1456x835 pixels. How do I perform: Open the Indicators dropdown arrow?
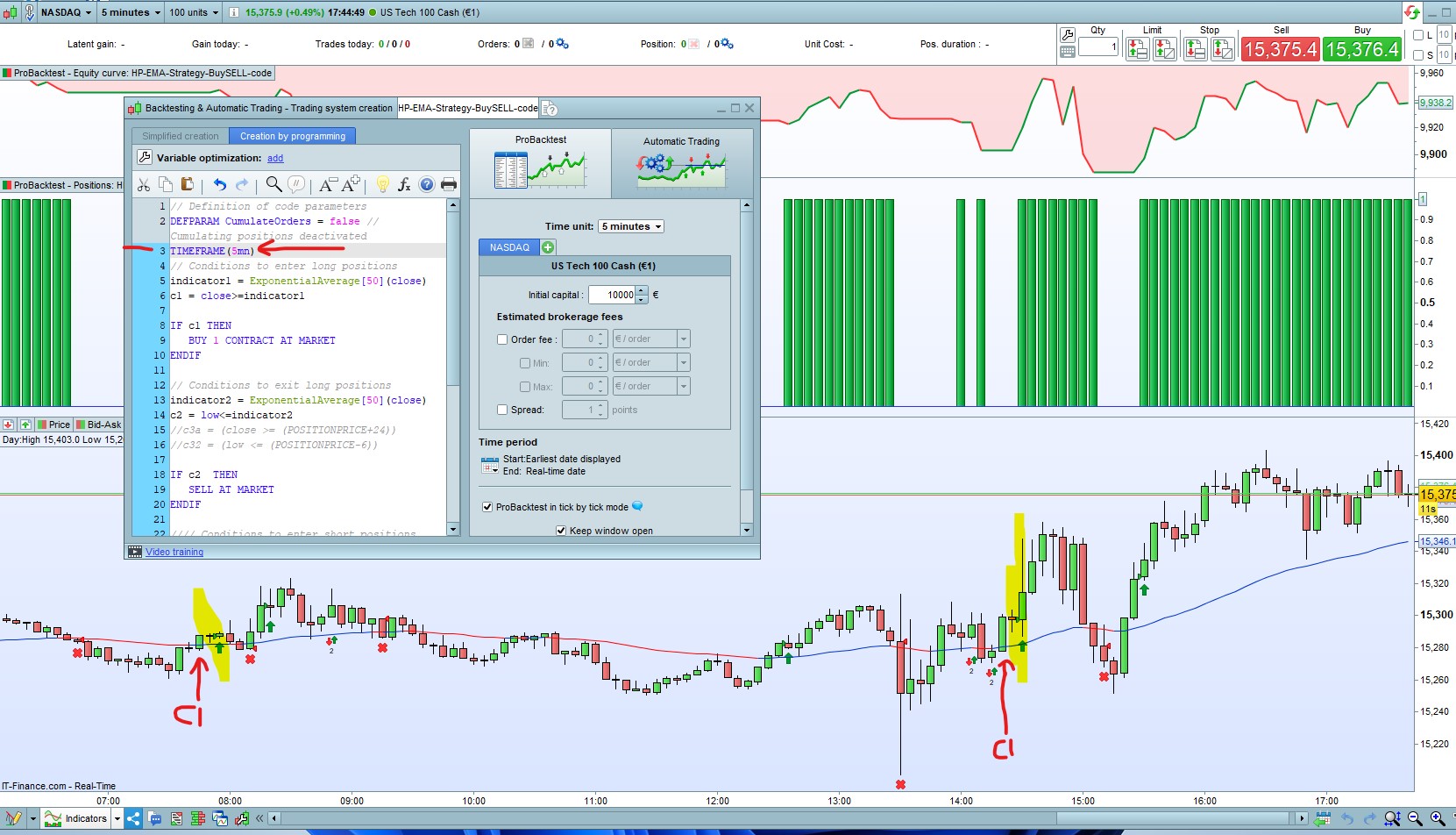pos(117,819)
